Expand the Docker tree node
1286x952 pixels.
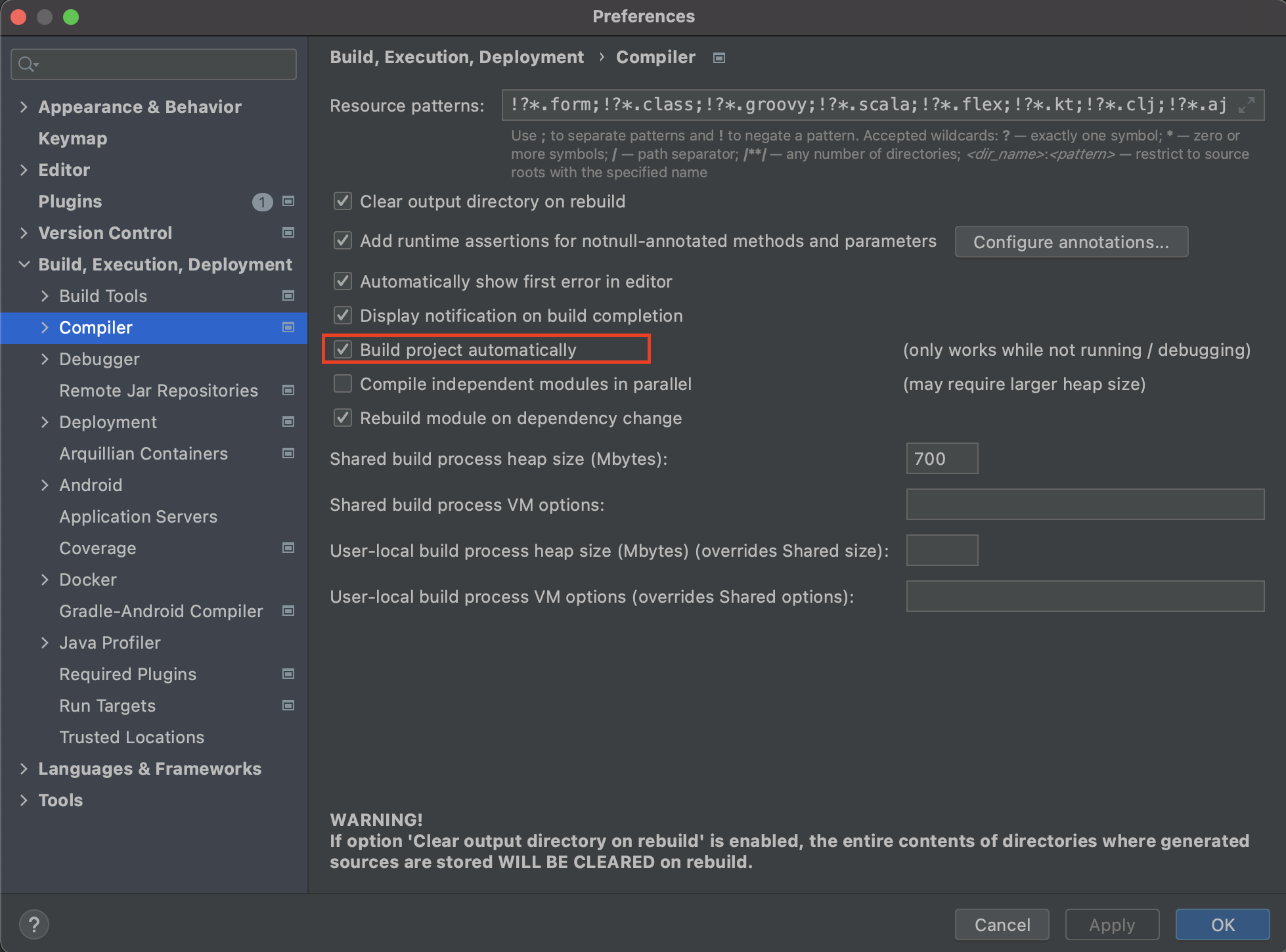click(45, 580)
